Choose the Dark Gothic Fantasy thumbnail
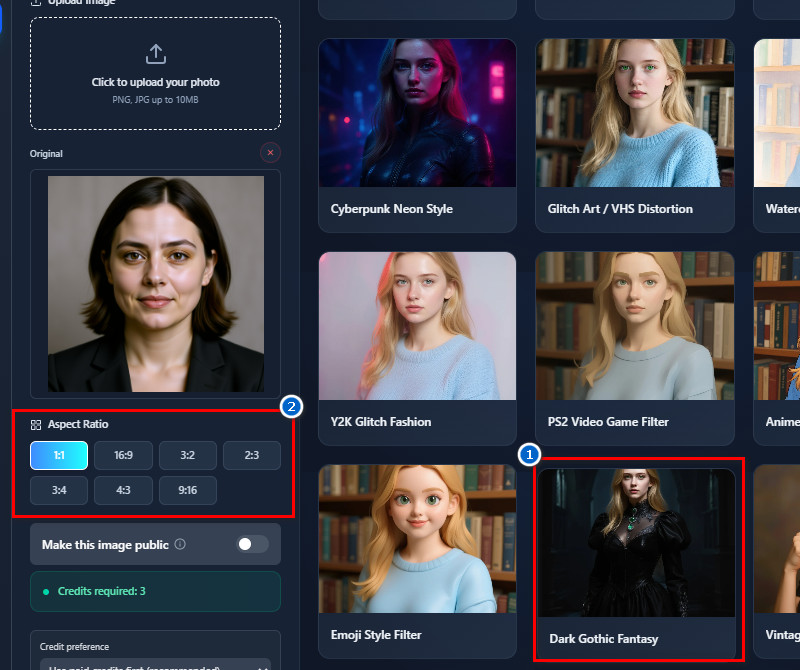Screen dimensions: 800x670 pos(637,543)
